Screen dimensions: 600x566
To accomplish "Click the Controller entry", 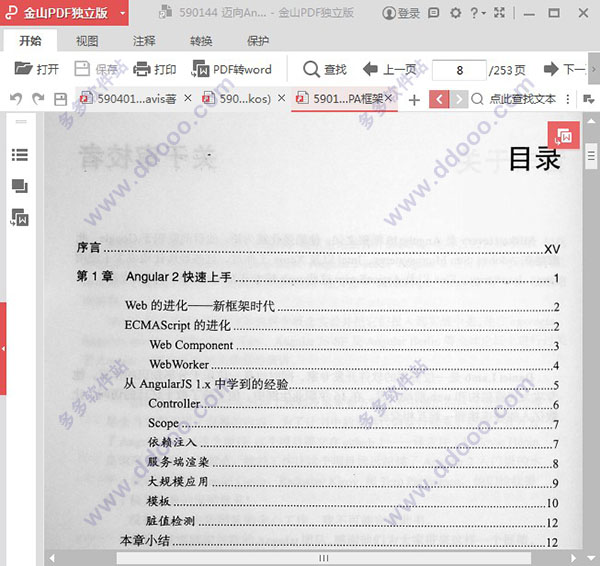I will coord(354,404).
